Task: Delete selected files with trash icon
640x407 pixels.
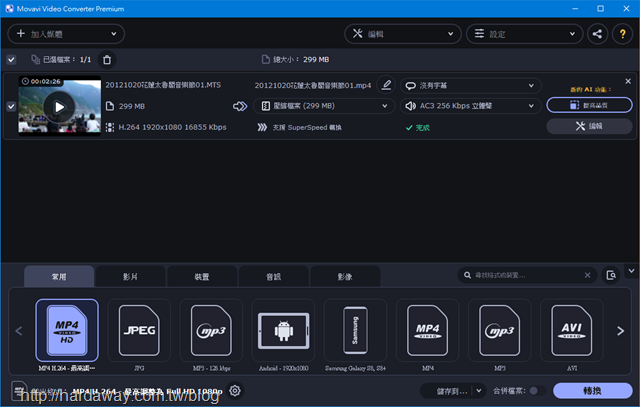Action: [107, 60]
